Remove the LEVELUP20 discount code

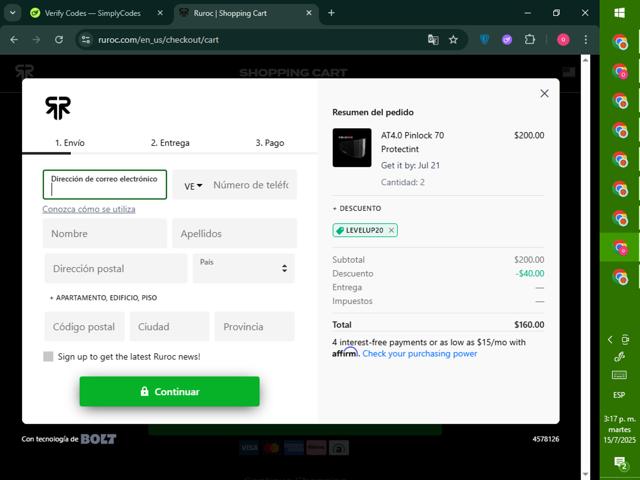pyautogui.click(x=391, y=231)
